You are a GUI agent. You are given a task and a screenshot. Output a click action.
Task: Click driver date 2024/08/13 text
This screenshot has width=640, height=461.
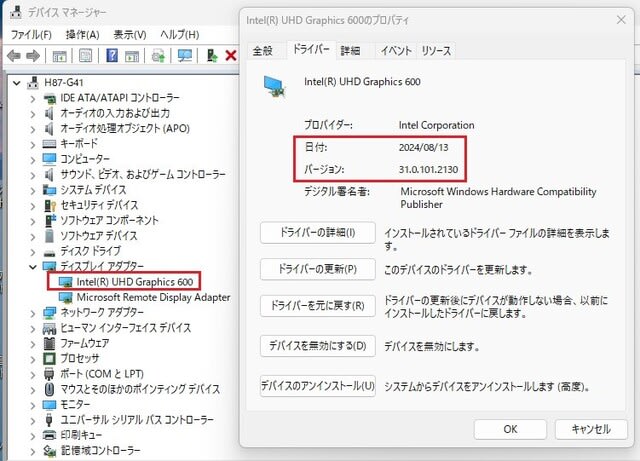(423, 147)
